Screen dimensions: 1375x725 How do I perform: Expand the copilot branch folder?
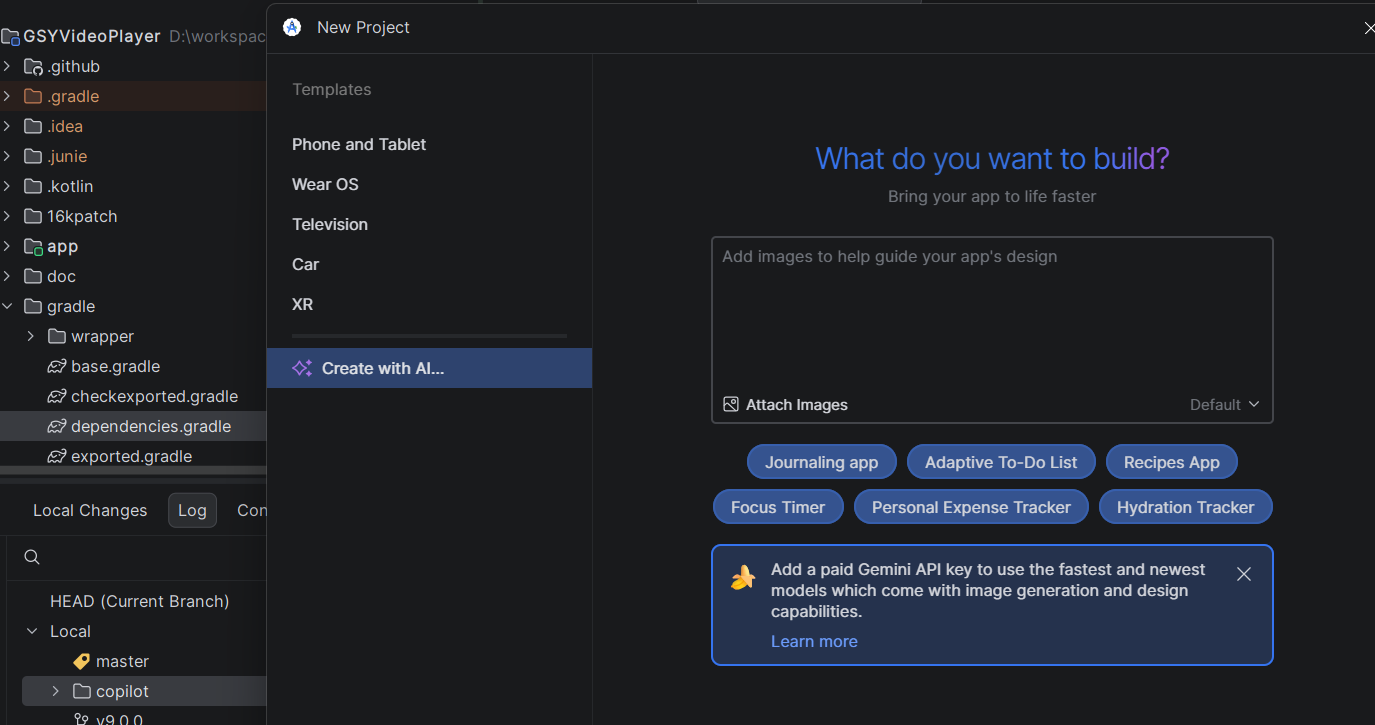pyautogui.click(x=56, y=691)
